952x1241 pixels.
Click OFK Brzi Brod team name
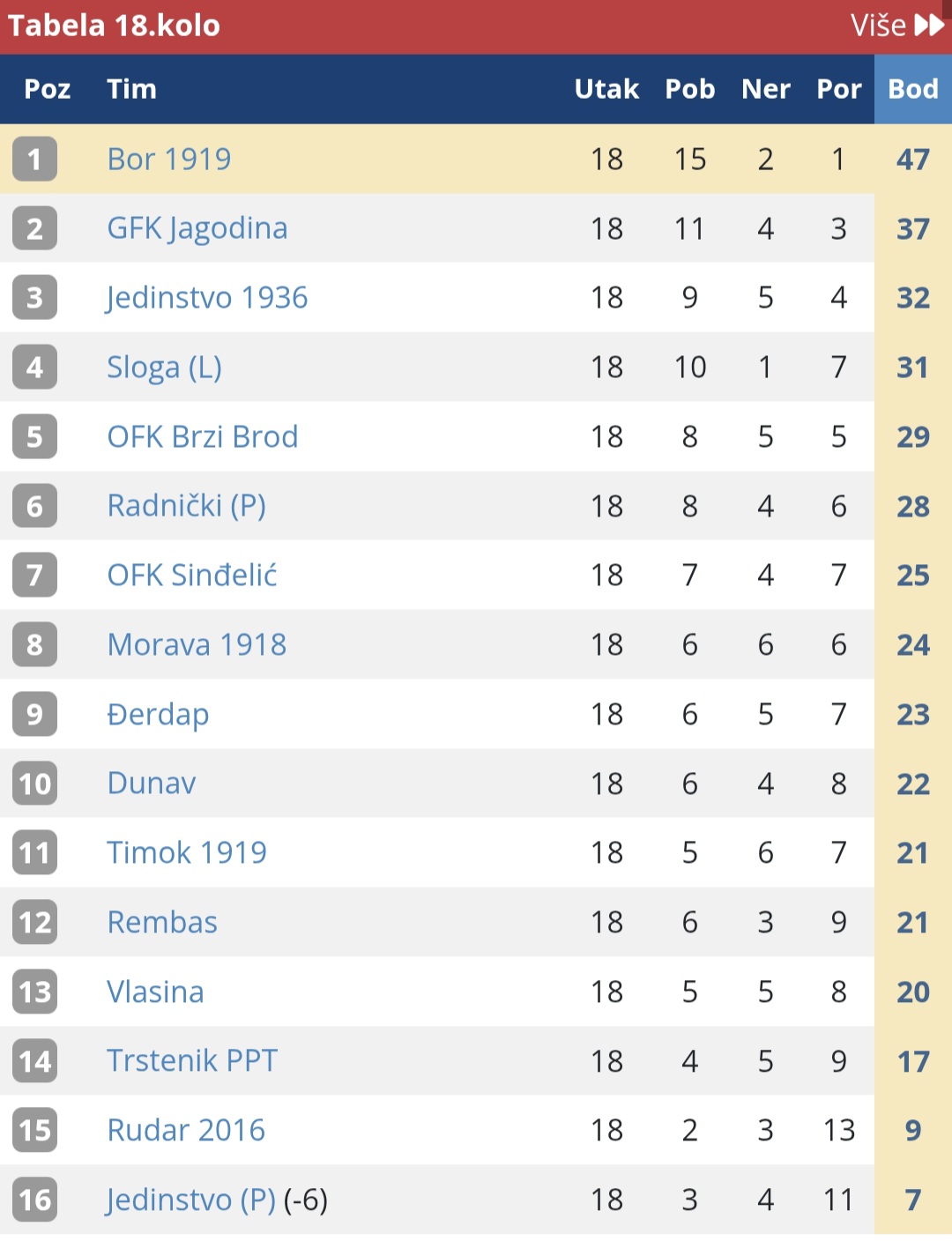coord(202,436)
